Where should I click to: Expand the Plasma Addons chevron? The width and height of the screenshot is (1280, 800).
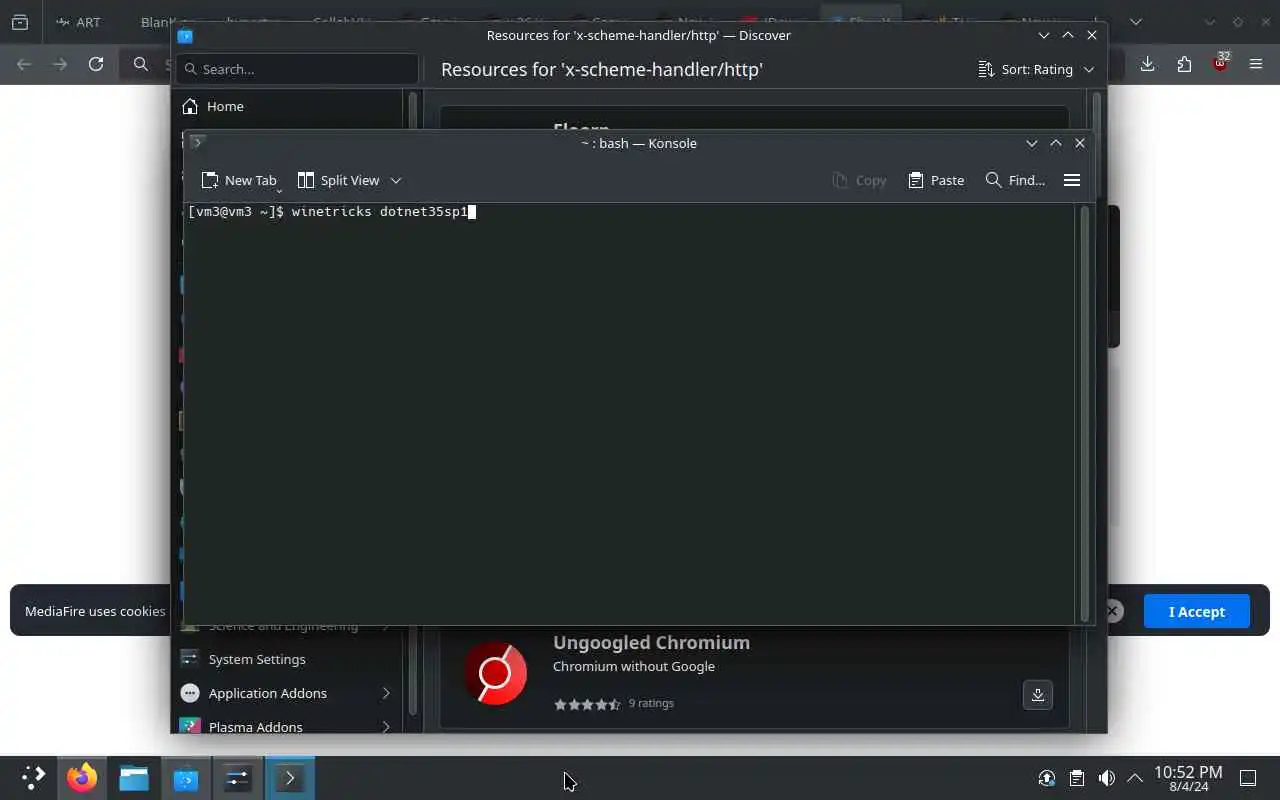386,727
